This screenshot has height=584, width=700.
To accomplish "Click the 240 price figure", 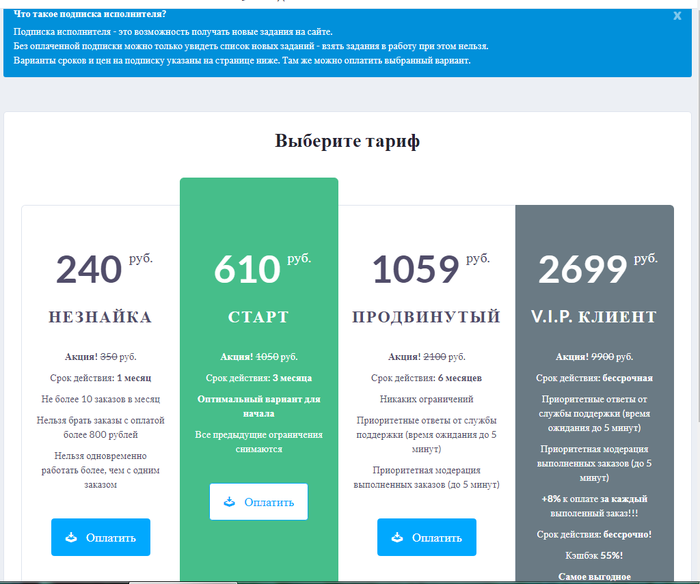I will click(89, 270).
